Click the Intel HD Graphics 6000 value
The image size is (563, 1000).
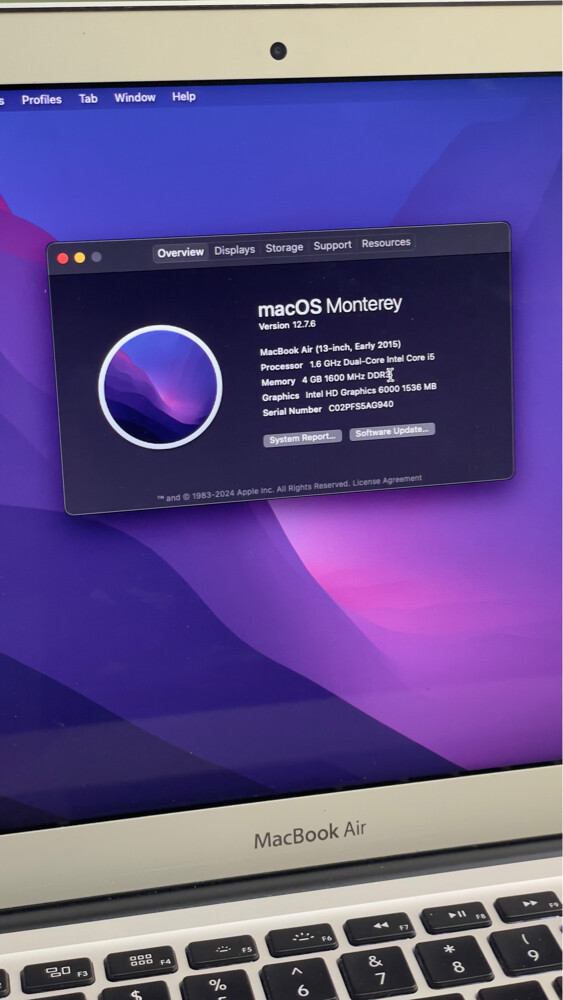(x=370, y=391)
